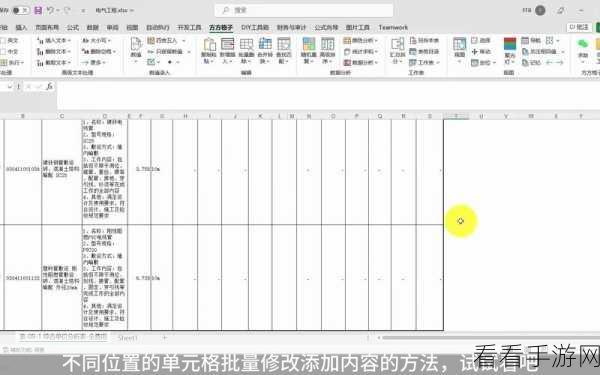This screenshot has height=375, width=600.
Task: Click the 030411 code cell in the upper table row
Action: pyautogui.click(x=23, y=169)
